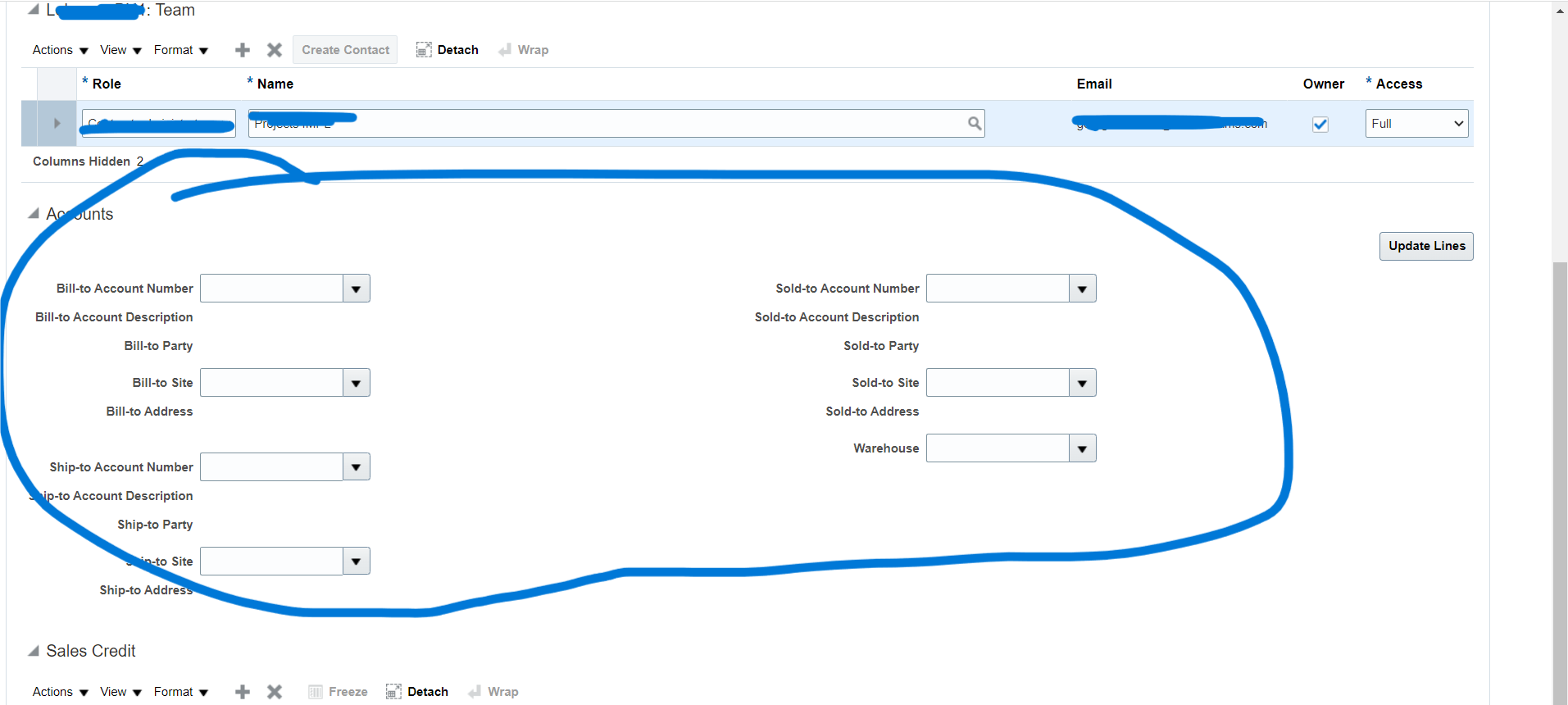Screen dimensions: 1568x705
Task: Open the View menu in Sales Credit toolbar
Action: 121,692
